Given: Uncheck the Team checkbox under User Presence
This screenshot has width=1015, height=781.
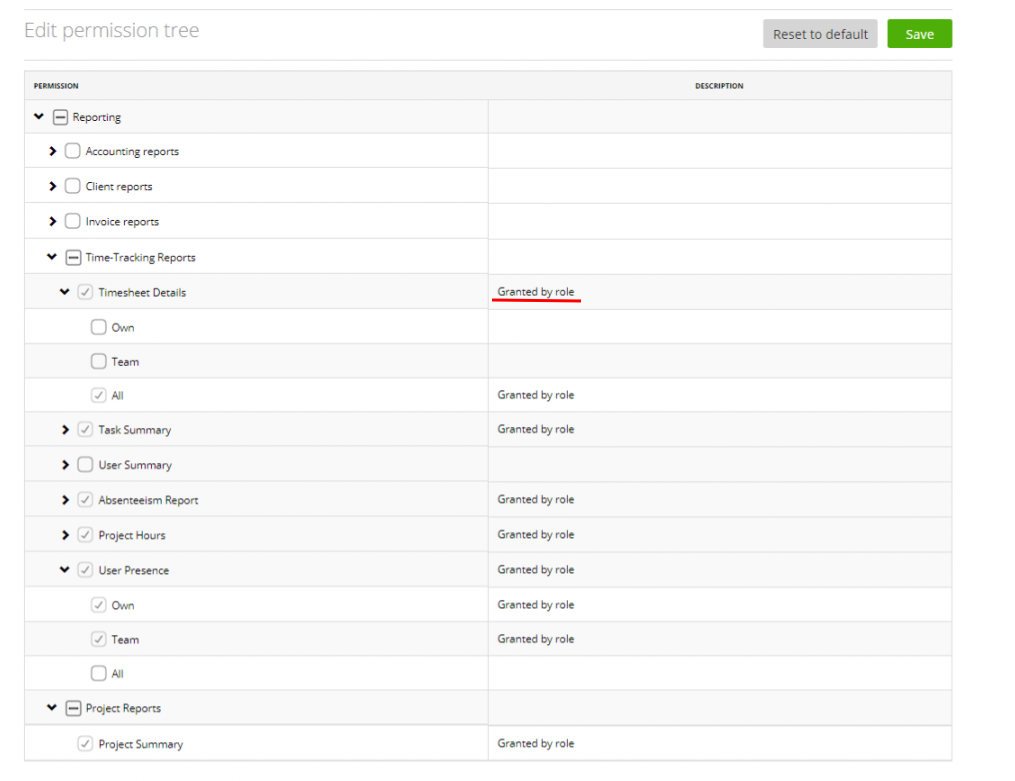Looking at the screenshot, I should (x=98, y=639).
